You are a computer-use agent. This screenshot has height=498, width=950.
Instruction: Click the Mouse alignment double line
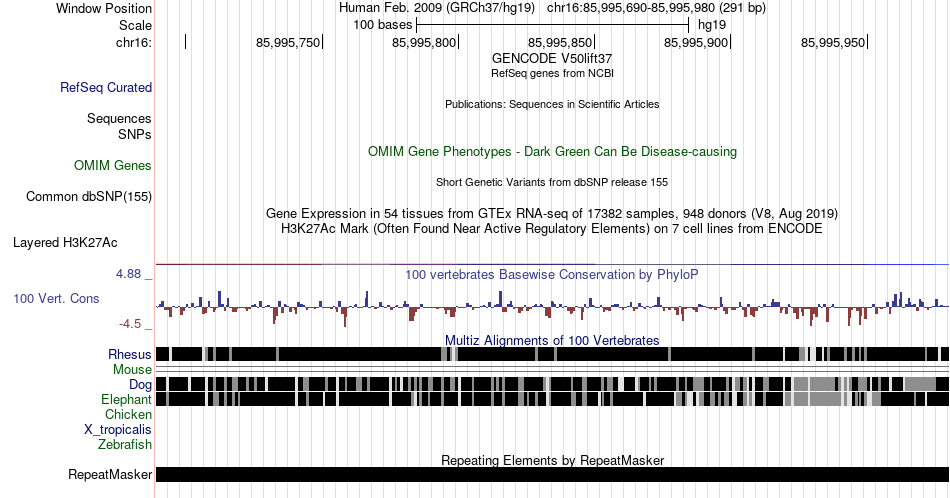click(553, 370)
